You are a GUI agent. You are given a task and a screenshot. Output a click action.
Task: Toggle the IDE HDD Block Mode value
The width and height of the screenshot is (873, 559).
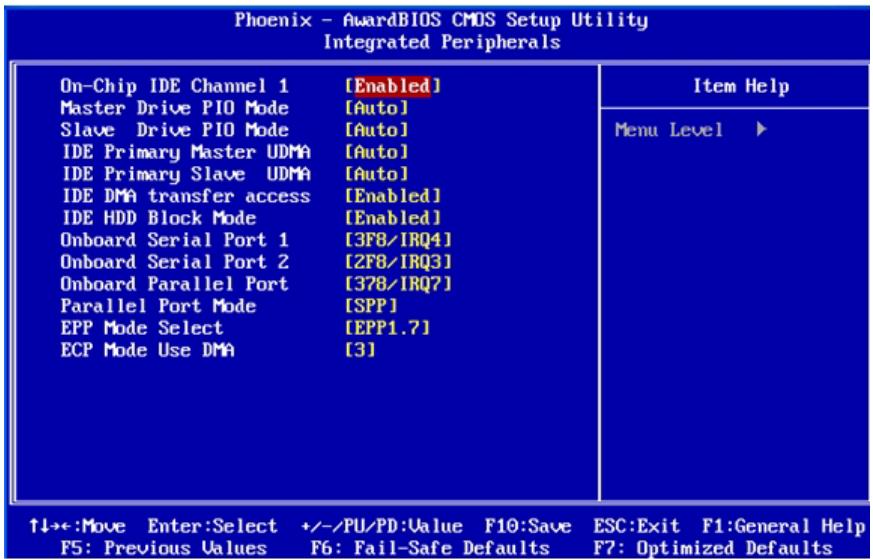tap(393, 218)
